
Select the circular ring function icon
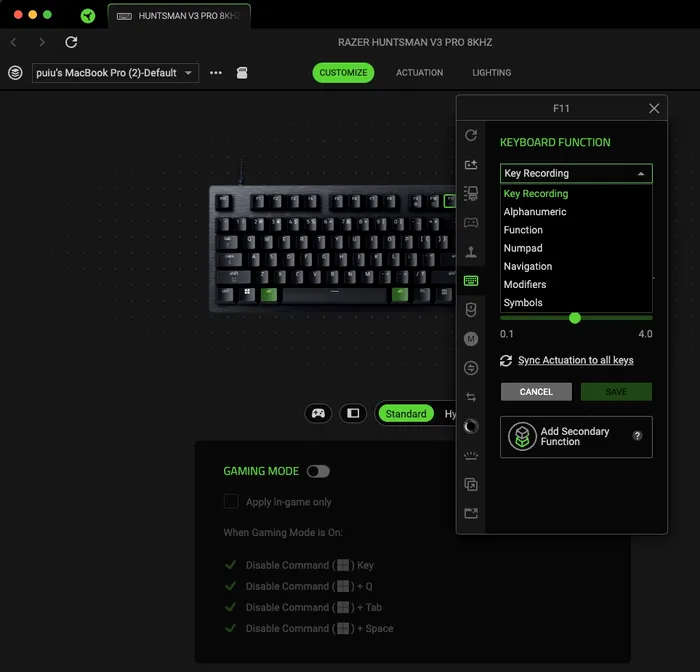471,426
